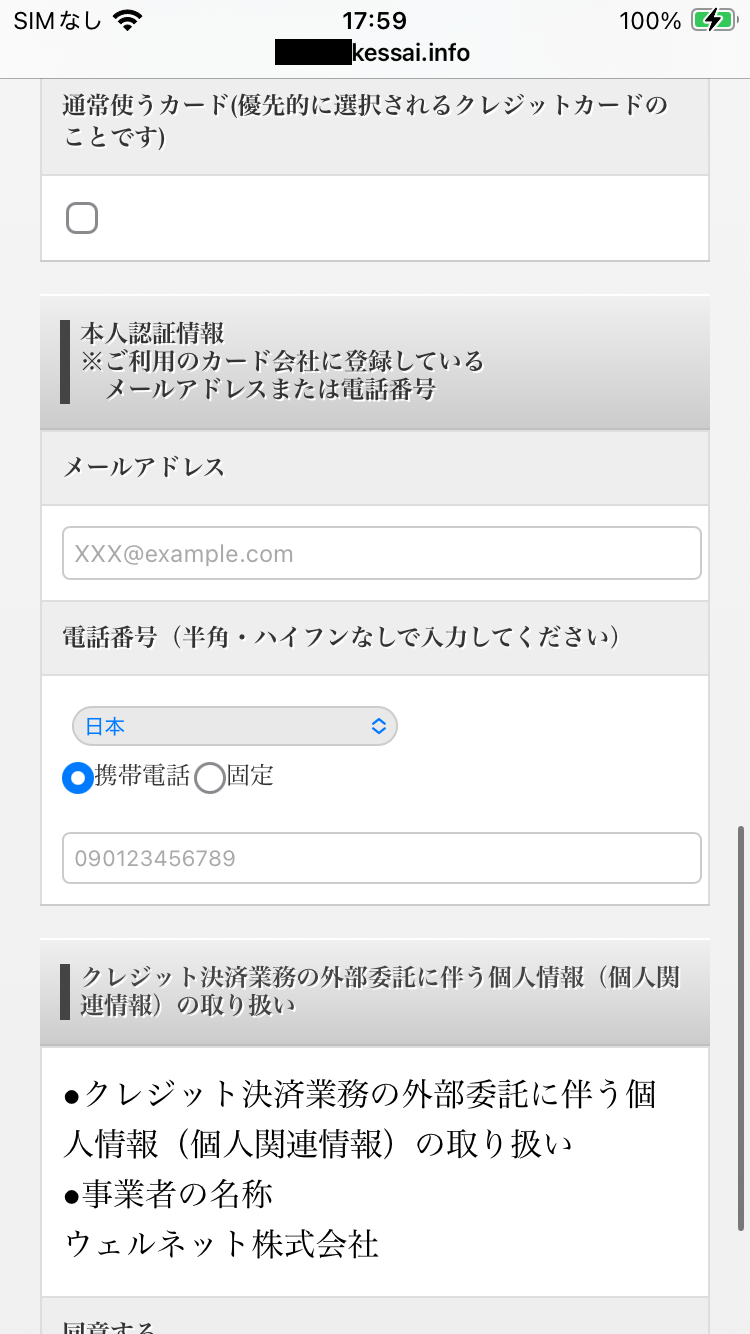The image size is (750, 1334).
Task: Enable the 通常使うカード checkbox
Action: coord(82,217)
